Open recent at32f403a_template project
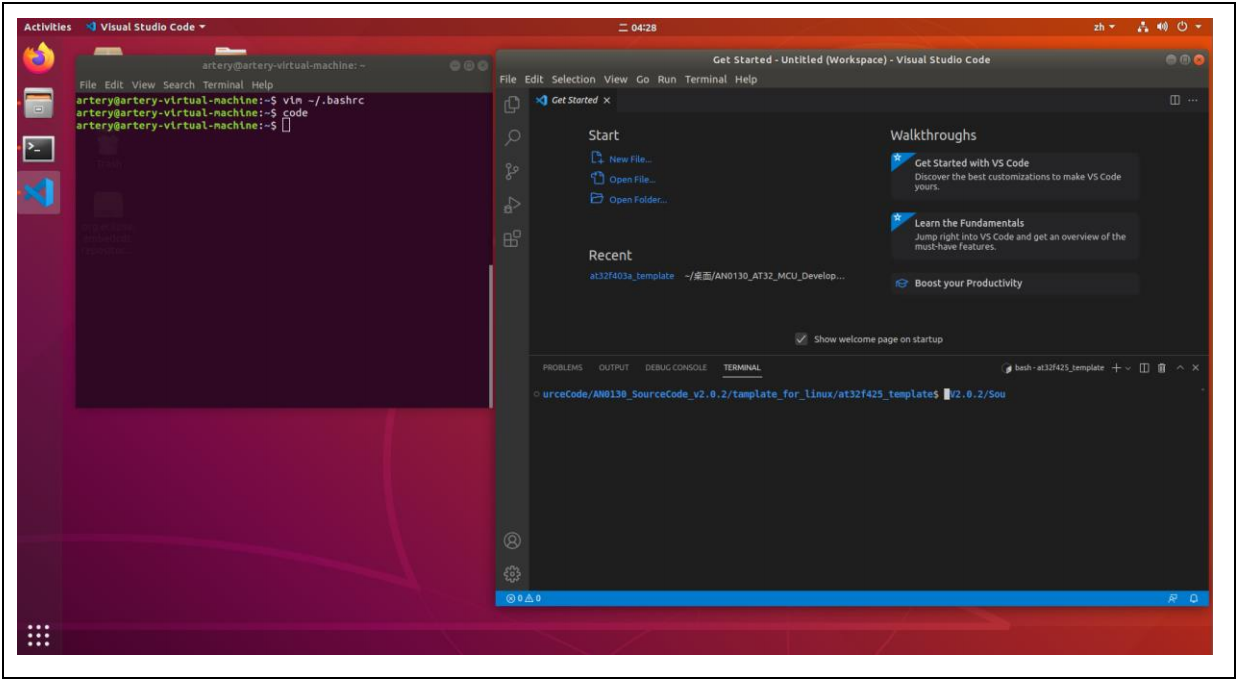Viewport: 1238px width, 681px height. tap(631, 276)
